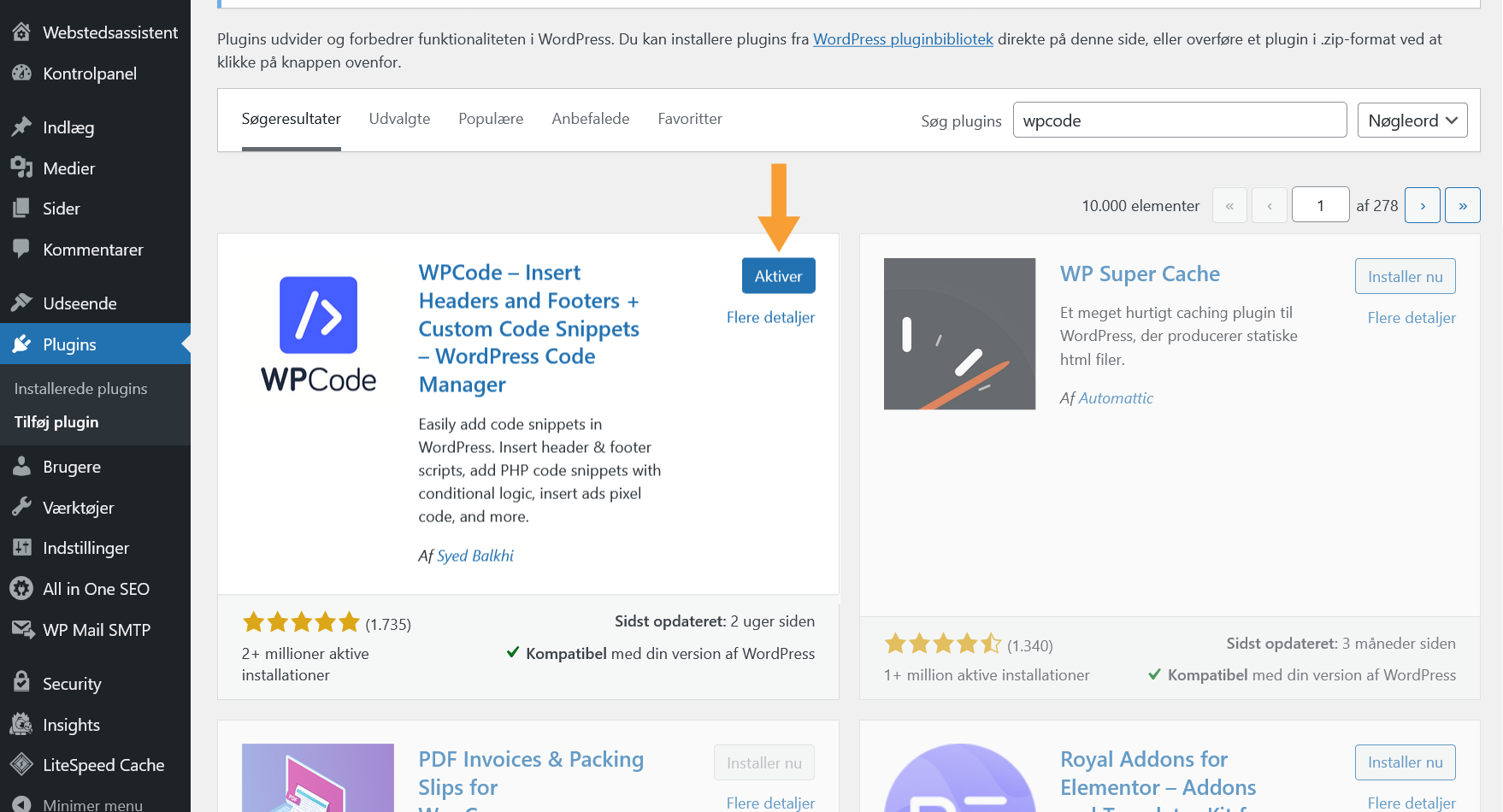Open Kommentarer using the speech bubble icon
The image size is (1503, 812).
(x=21, y=249)
